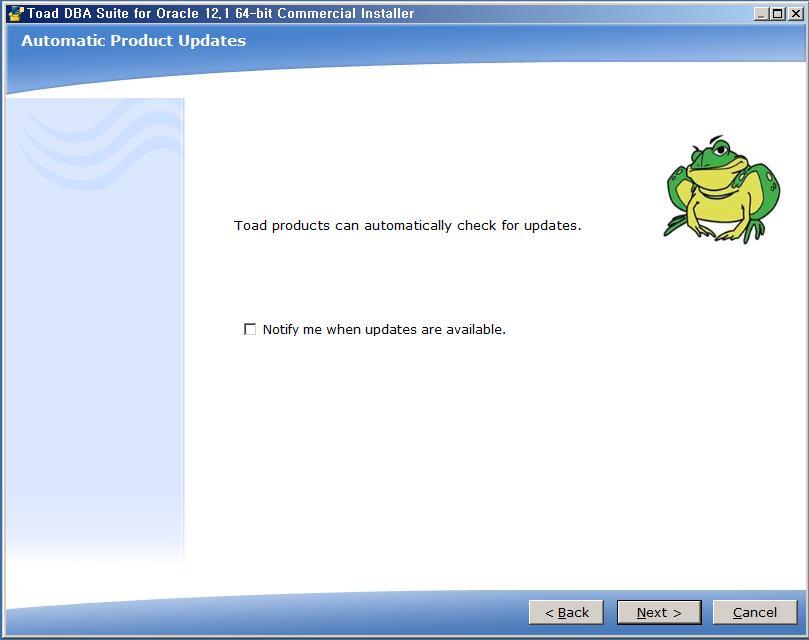This screenshot has width=809, height=640.
Task: Click the 'Notify me when updates are available' label
Action: [x=384, y=329]
